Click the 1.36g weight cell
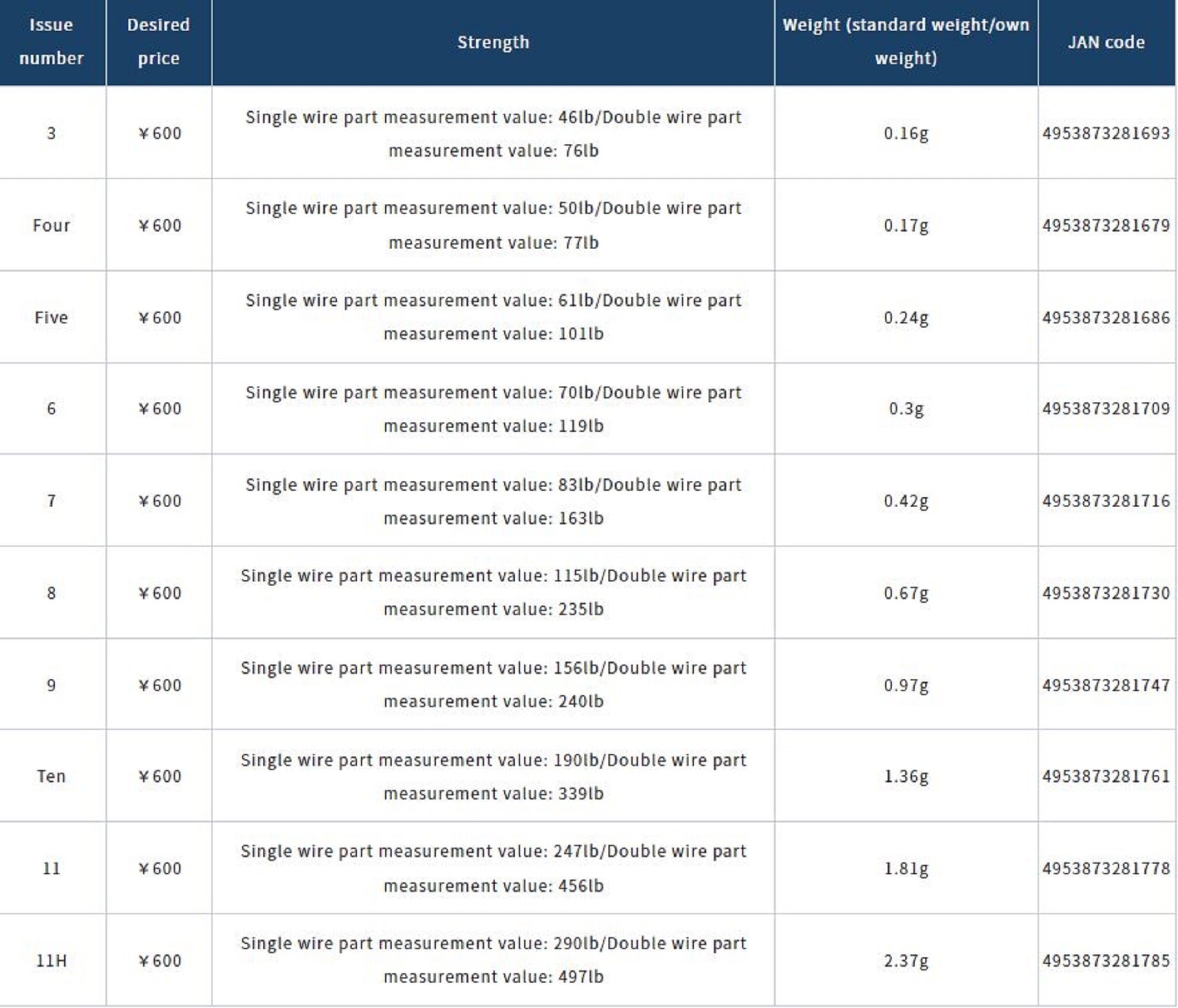1178x1008 pixels. [905, 776]
